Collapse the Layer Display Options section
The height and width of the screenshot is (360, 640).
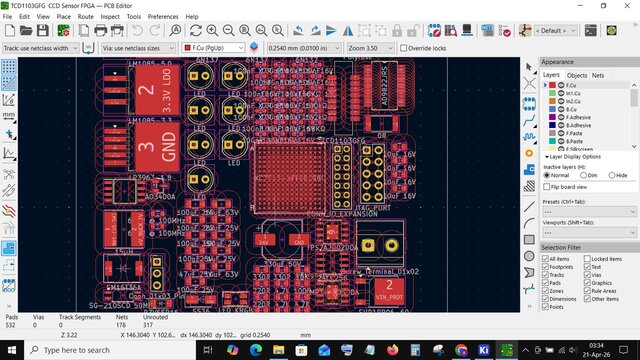[x=573, y=157]
